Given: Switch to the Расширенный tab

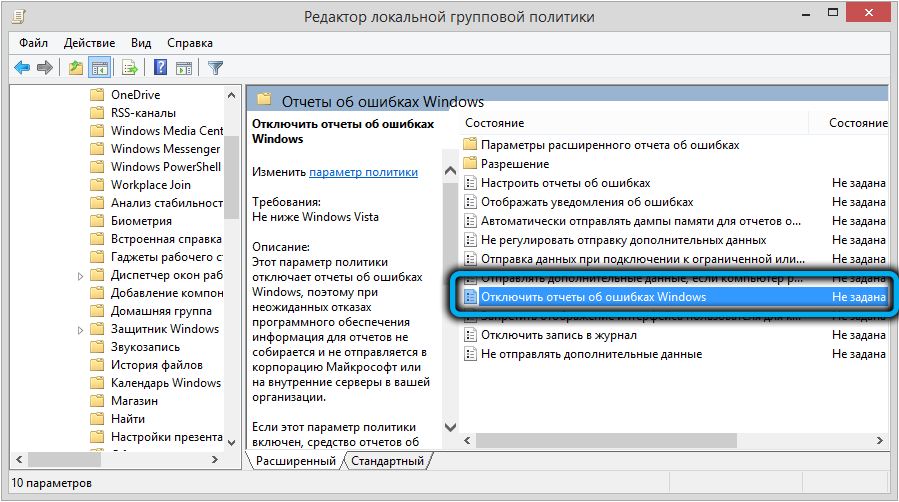Looking at the screenshot, I should click(x=295, y=461).
